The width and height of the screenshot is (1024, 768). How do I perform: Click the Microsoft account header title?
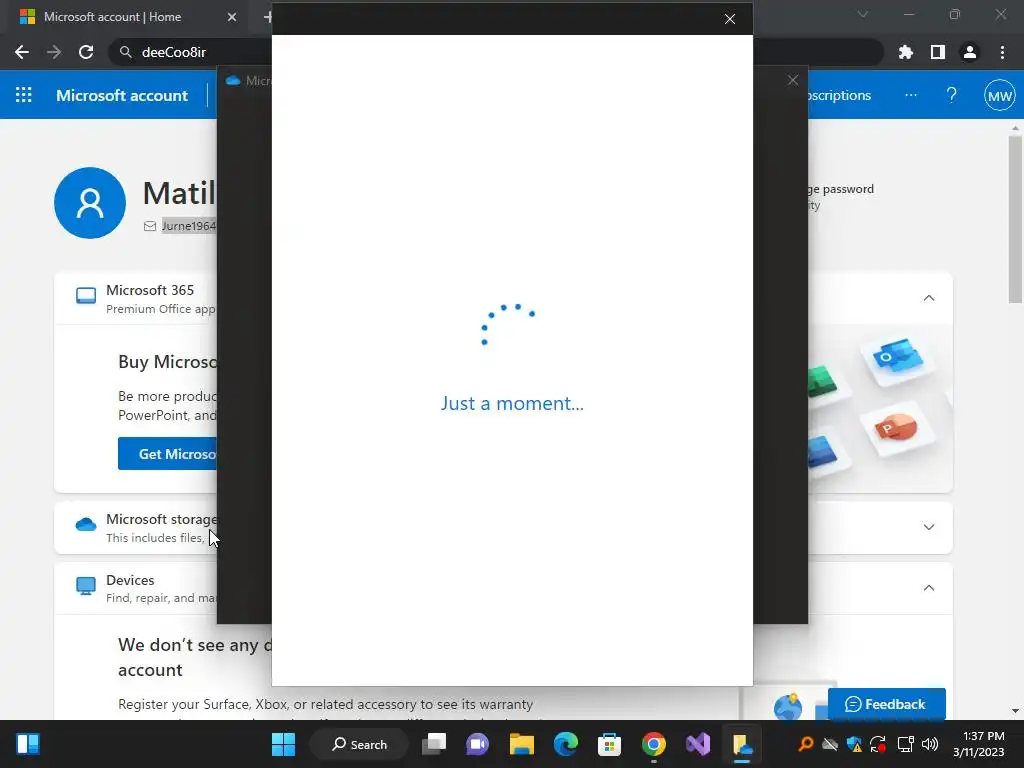click(x=122, y=95)
